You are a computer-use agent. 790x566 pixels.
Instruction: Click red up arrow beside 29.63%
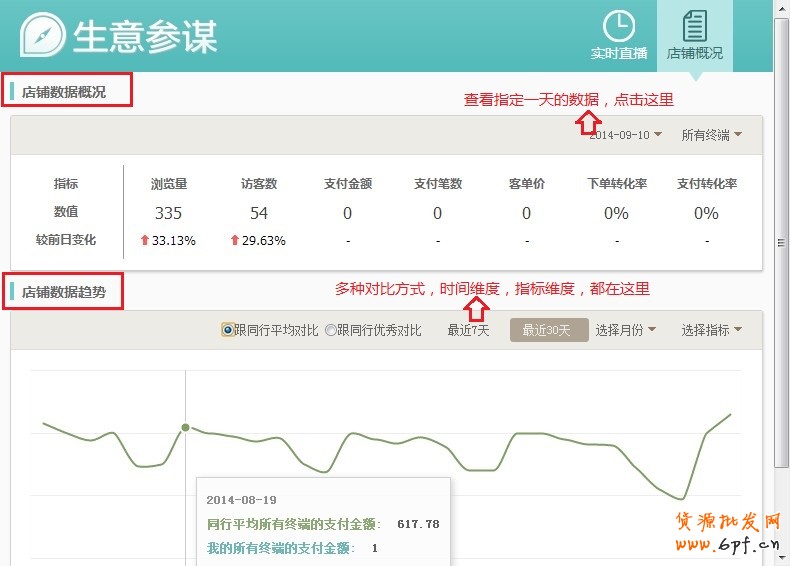[x=235, y=240]
